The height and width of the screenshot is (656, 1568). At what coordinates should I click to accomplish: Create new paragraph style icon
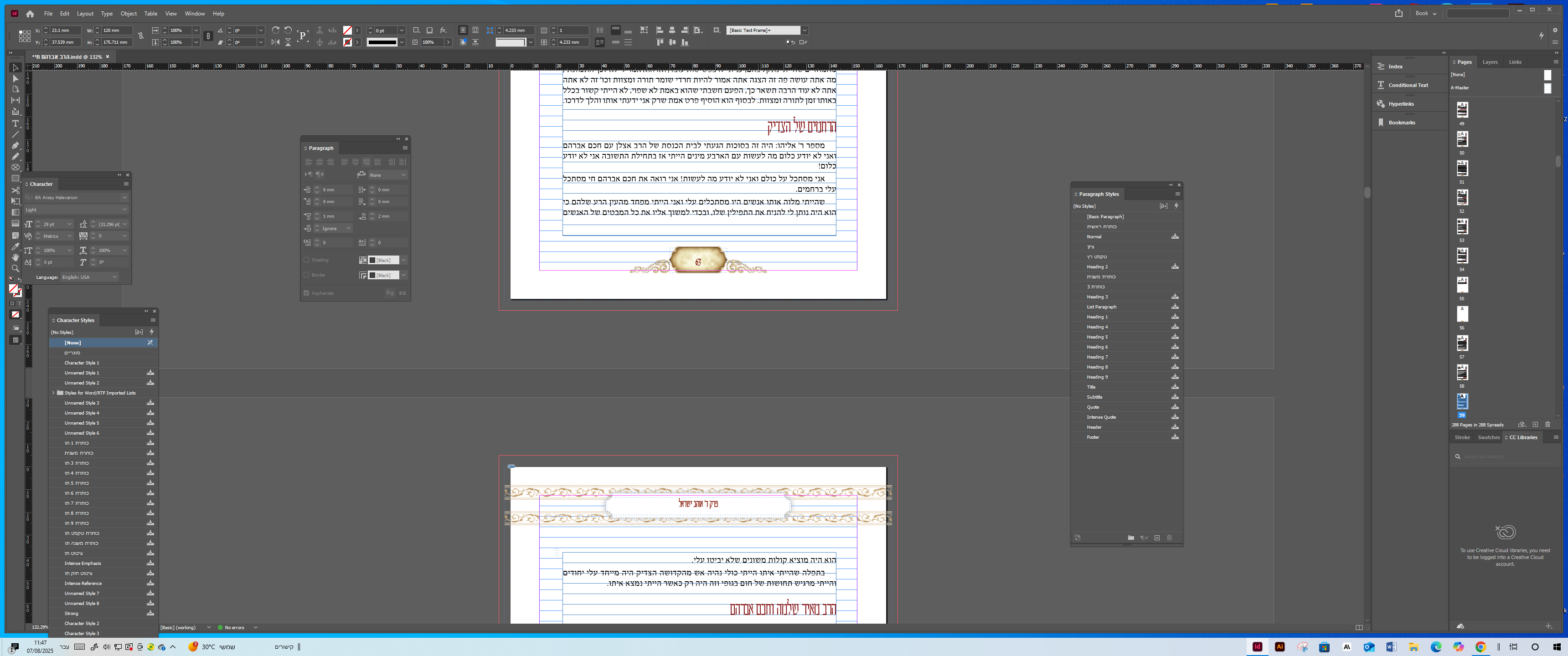coord(1156,538)
